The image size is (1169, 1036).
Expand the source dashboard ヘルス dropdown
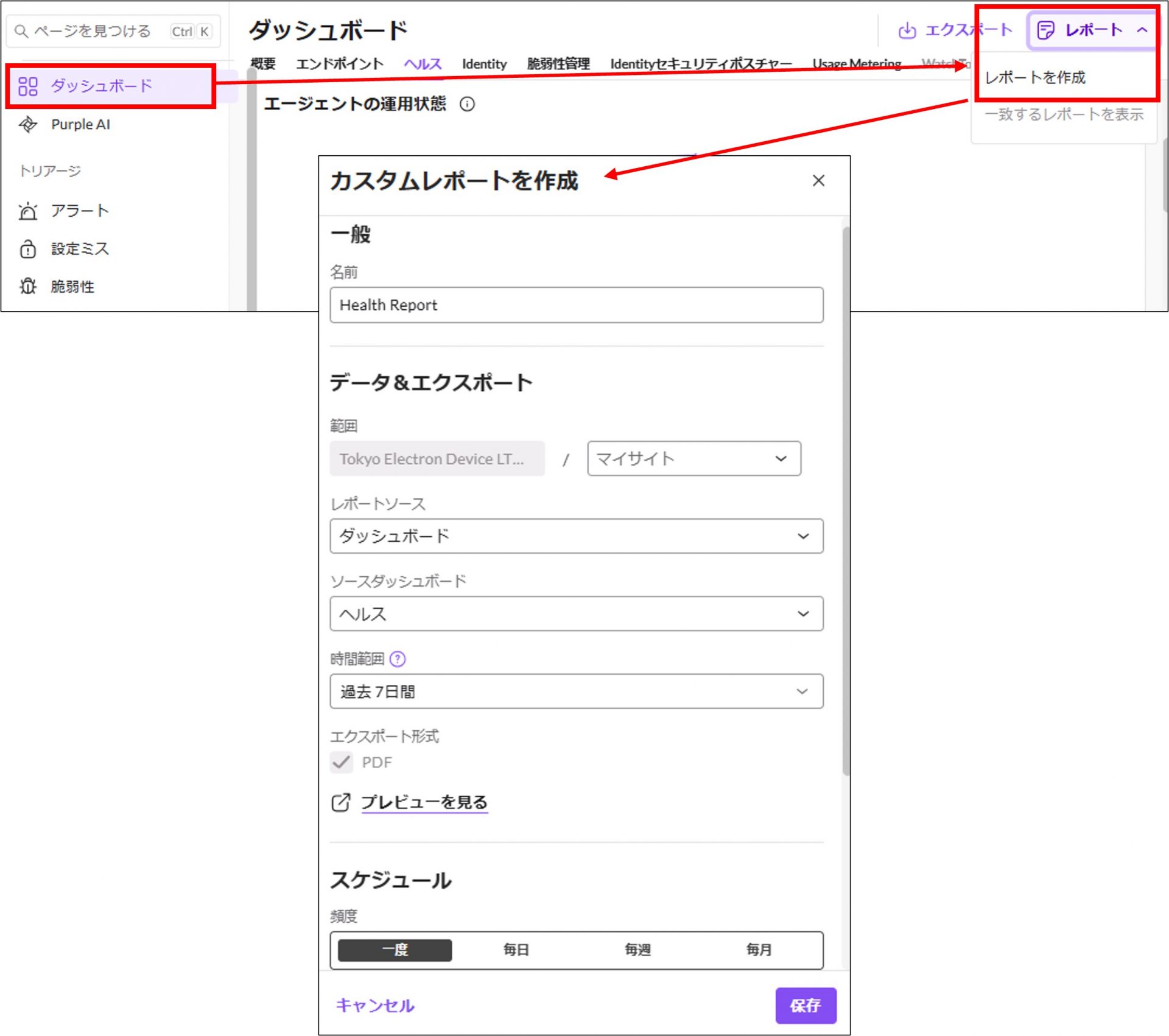[576, 614]
